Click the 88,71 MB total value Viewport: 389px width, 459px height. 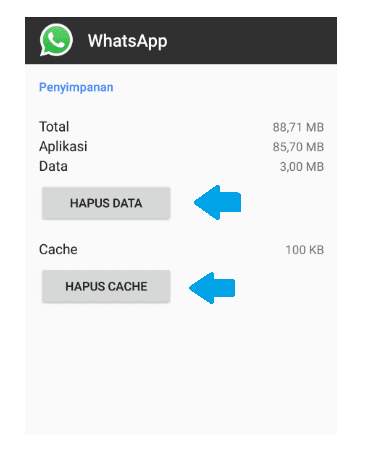tap(298, 127)
